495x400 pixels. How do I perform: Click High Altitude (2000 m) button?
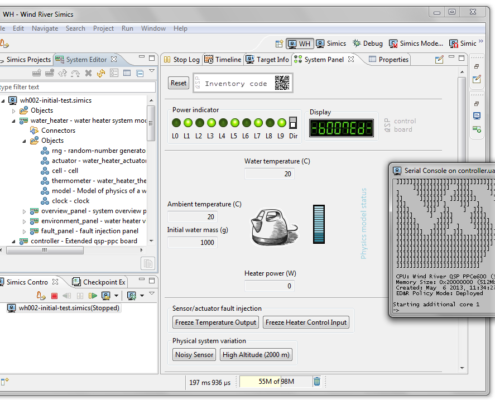click(x=256, y=355)
